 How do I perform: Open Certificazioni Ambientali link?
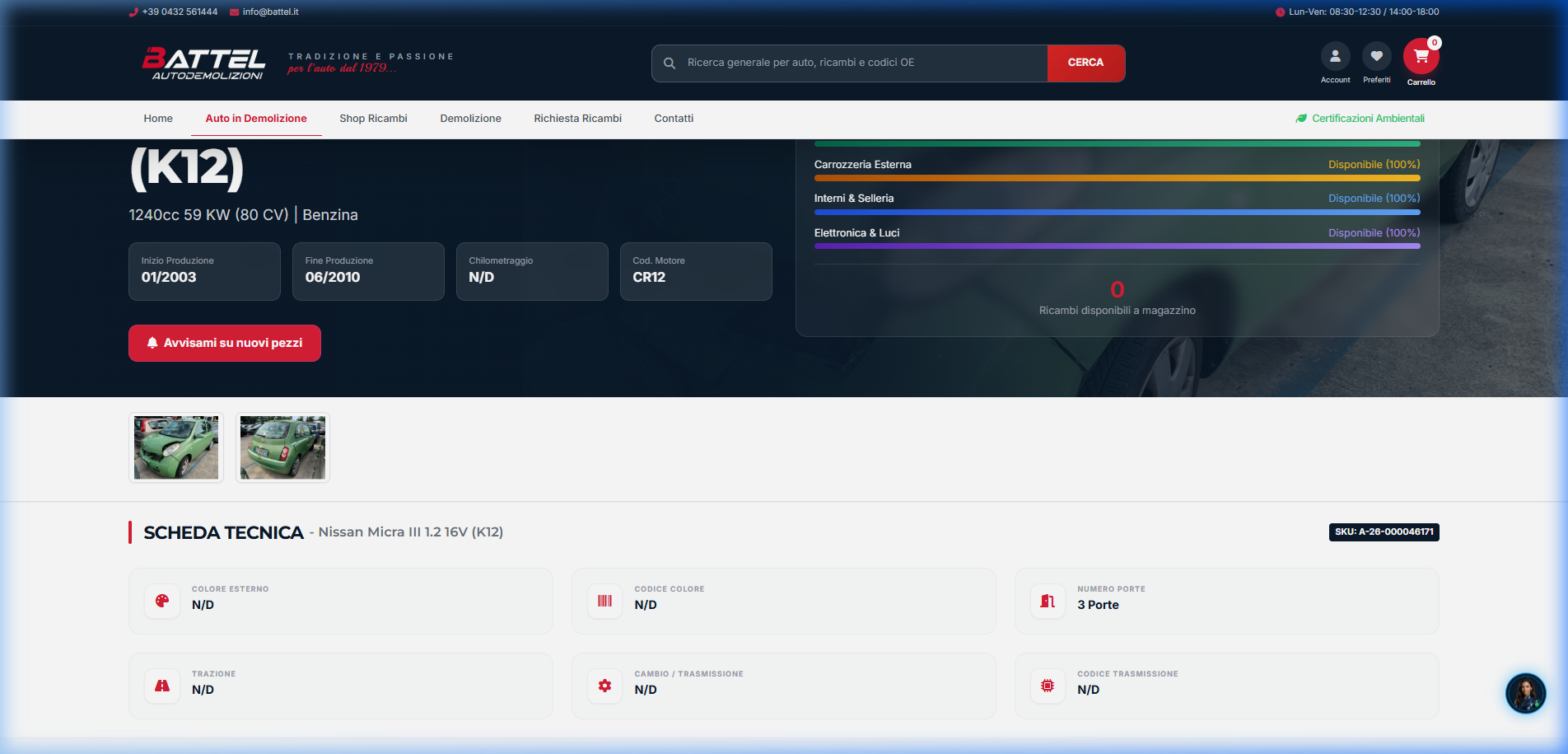[1360, 119]
